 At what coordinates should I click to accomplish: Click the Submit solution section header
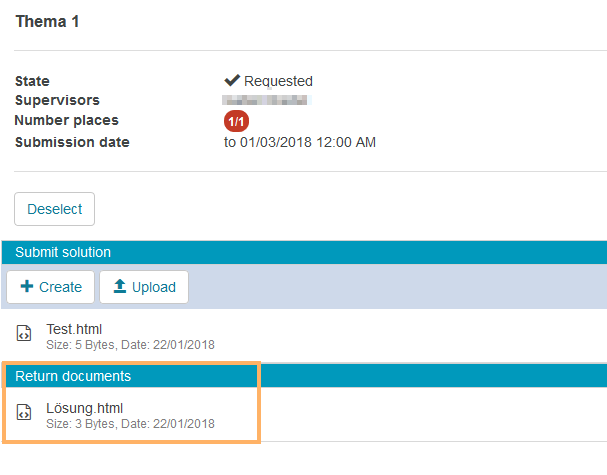point(63,252)
